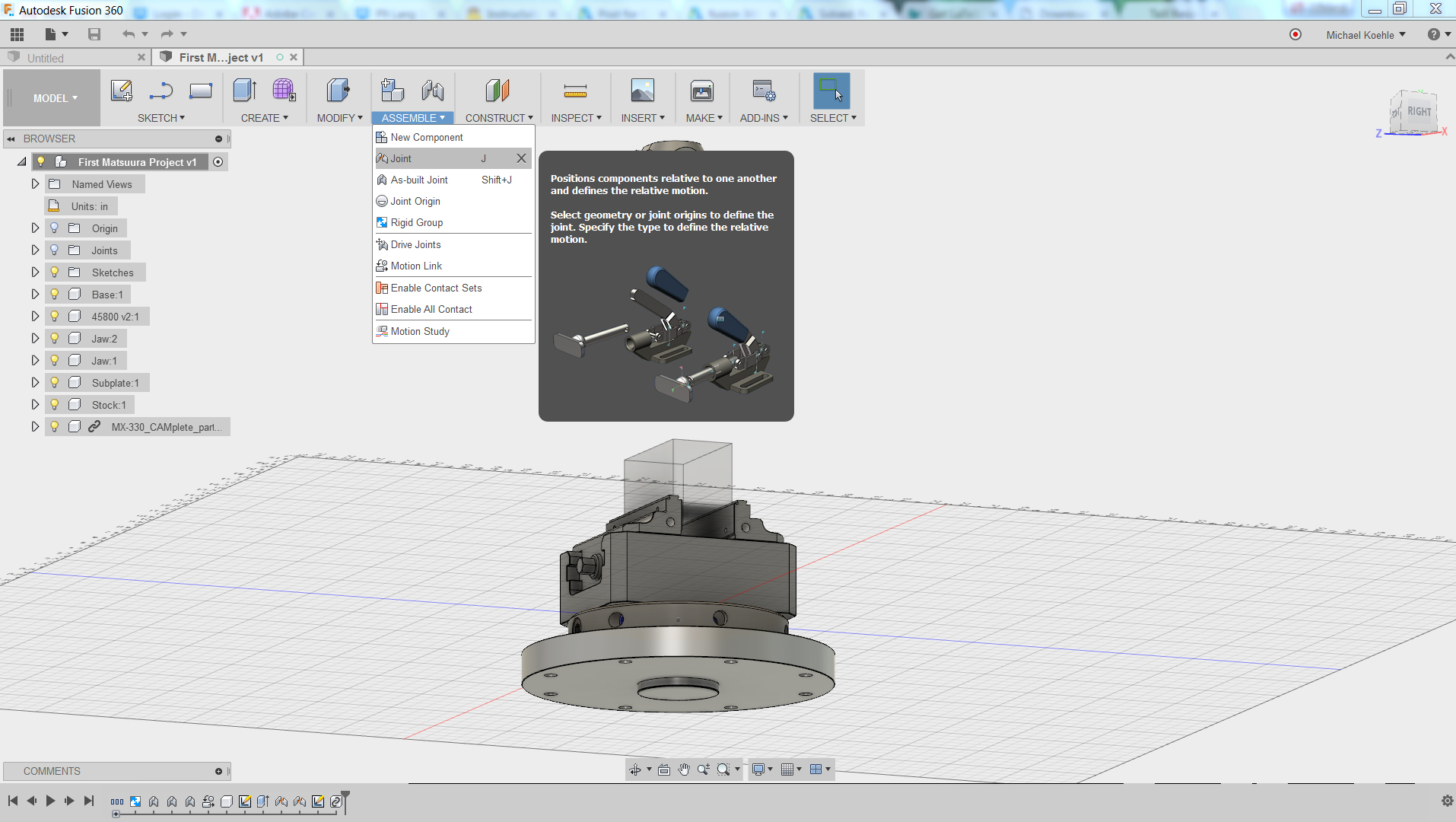
Task: Click the Scripts and Add-Ins icon
Action: (763, 91)
